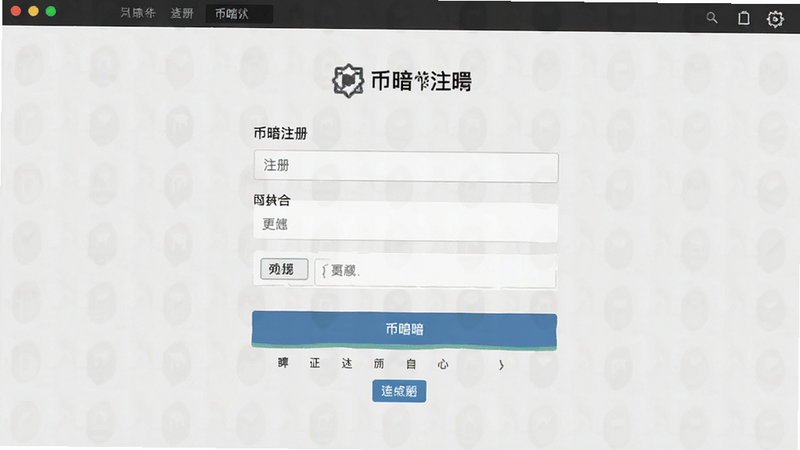
Task: Open the search magnifier icon
Action: click(x=712, y=18)
